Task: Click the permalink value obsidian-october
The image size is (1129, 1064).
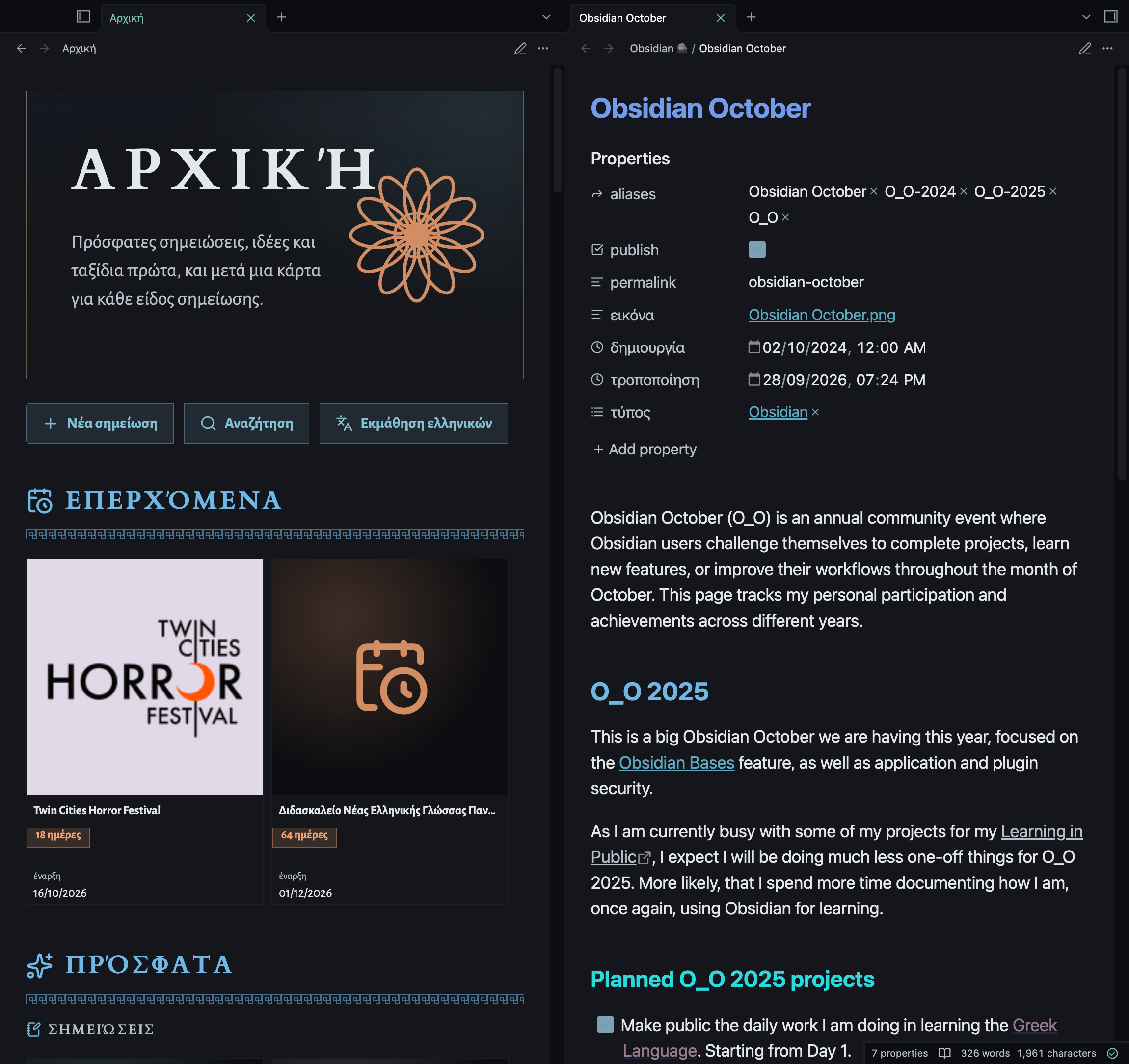Action: point(806,282)
